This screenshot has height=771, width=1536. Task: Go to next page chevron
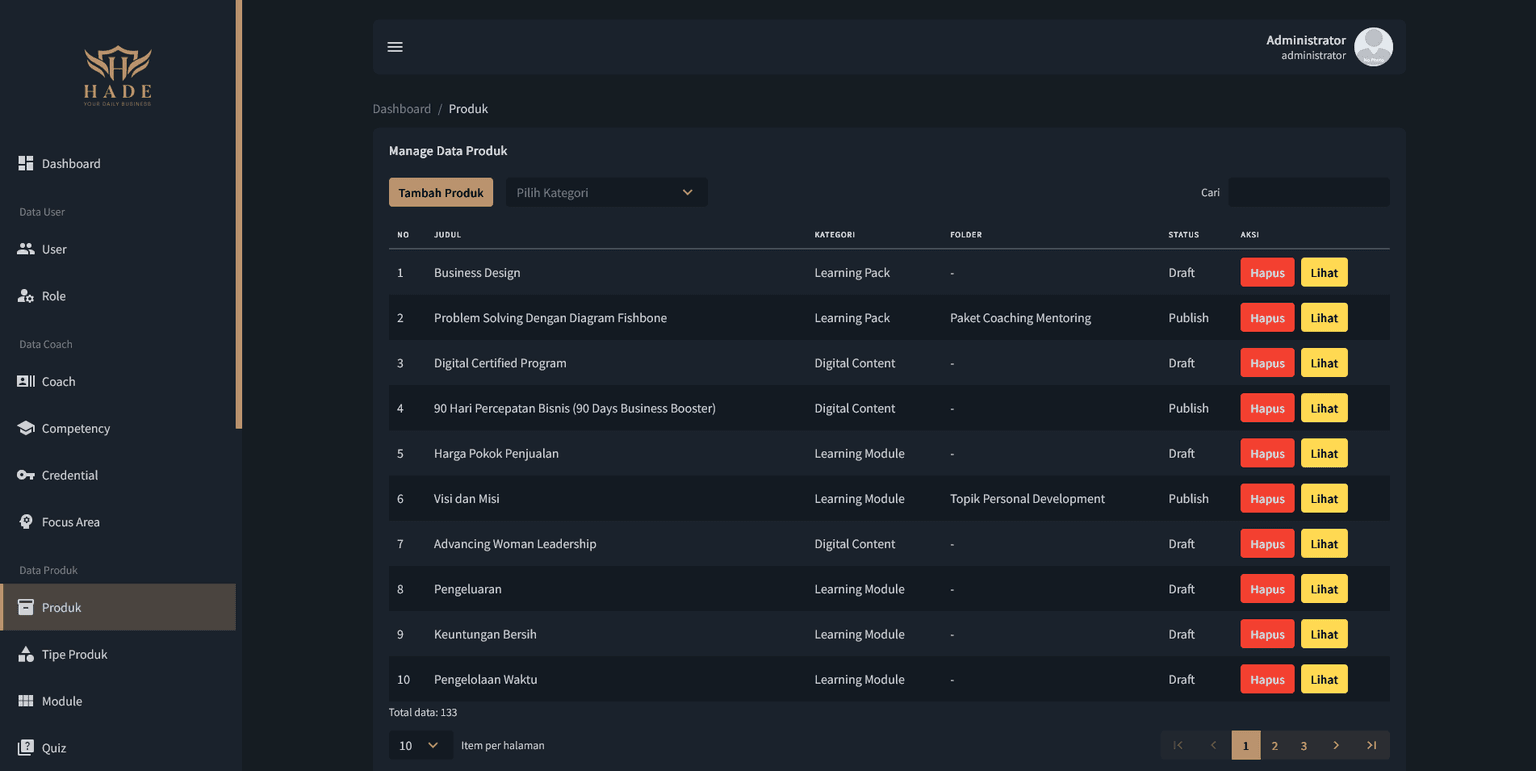tap(1336, 745)
